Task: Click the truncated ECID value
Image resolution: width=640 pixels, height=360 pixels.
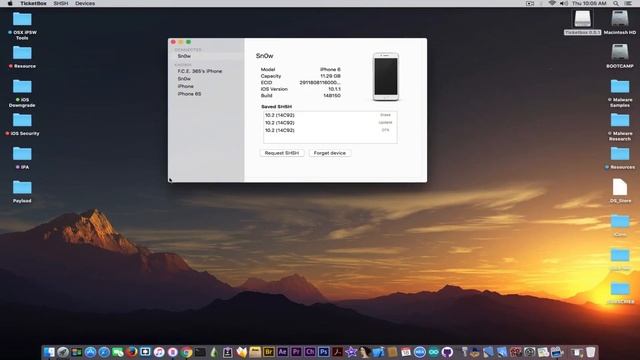Action: point(320,82)
